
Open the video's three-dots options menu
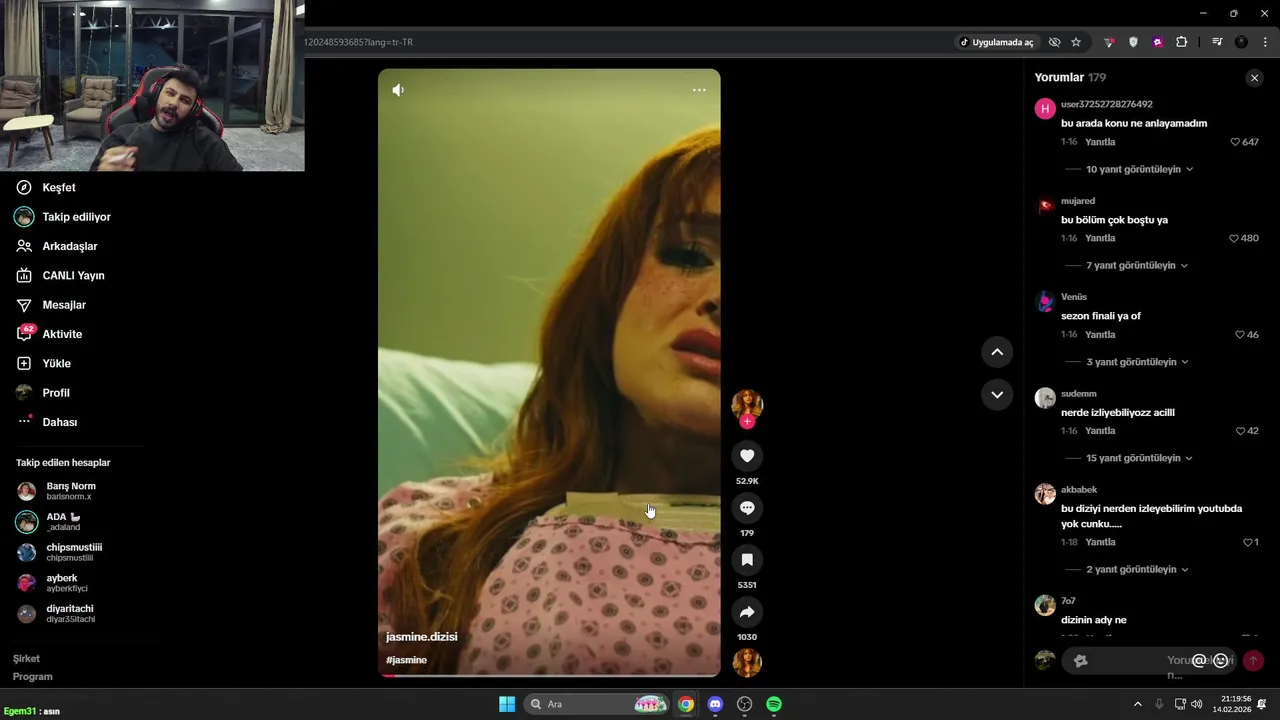(699, 90)
